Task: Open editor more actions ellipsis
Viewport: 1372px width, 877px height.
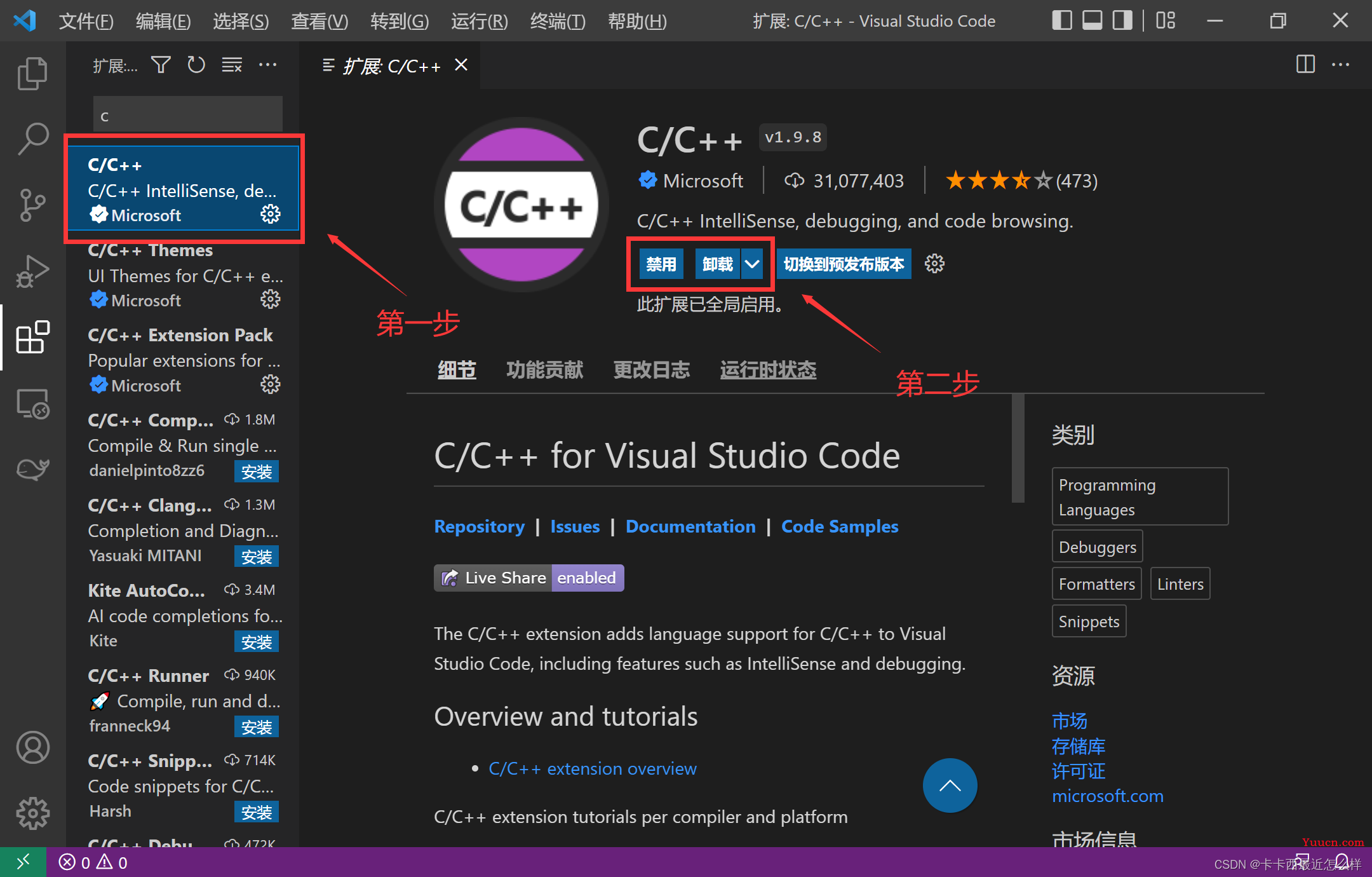Action: (x=1340, y=64)
